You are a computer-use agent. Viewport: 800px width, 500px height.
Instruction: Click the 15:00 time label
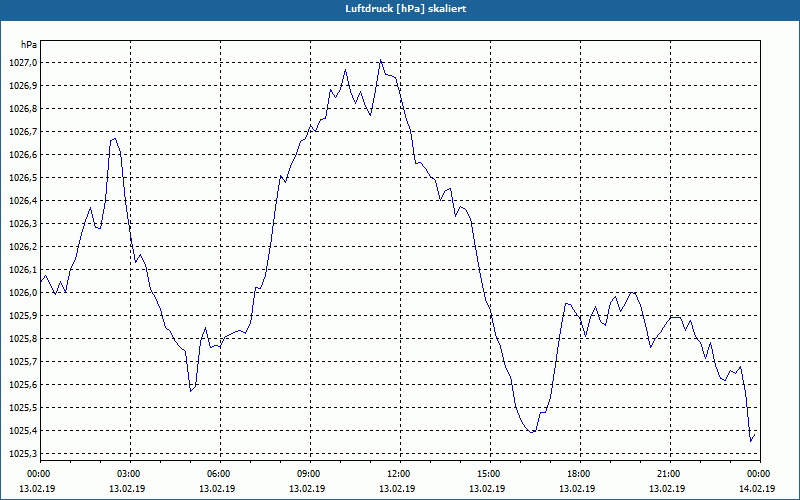pos(490,474)
